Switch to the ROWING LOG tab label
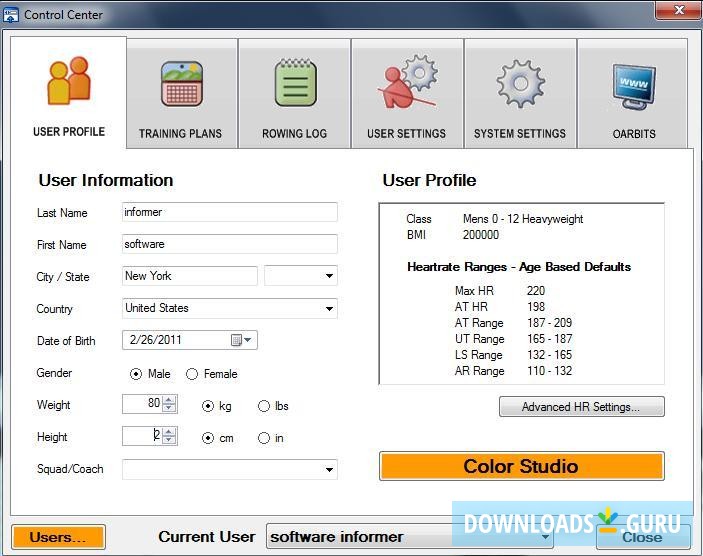The height and width of the screenshot is (556, 703). 295,134
